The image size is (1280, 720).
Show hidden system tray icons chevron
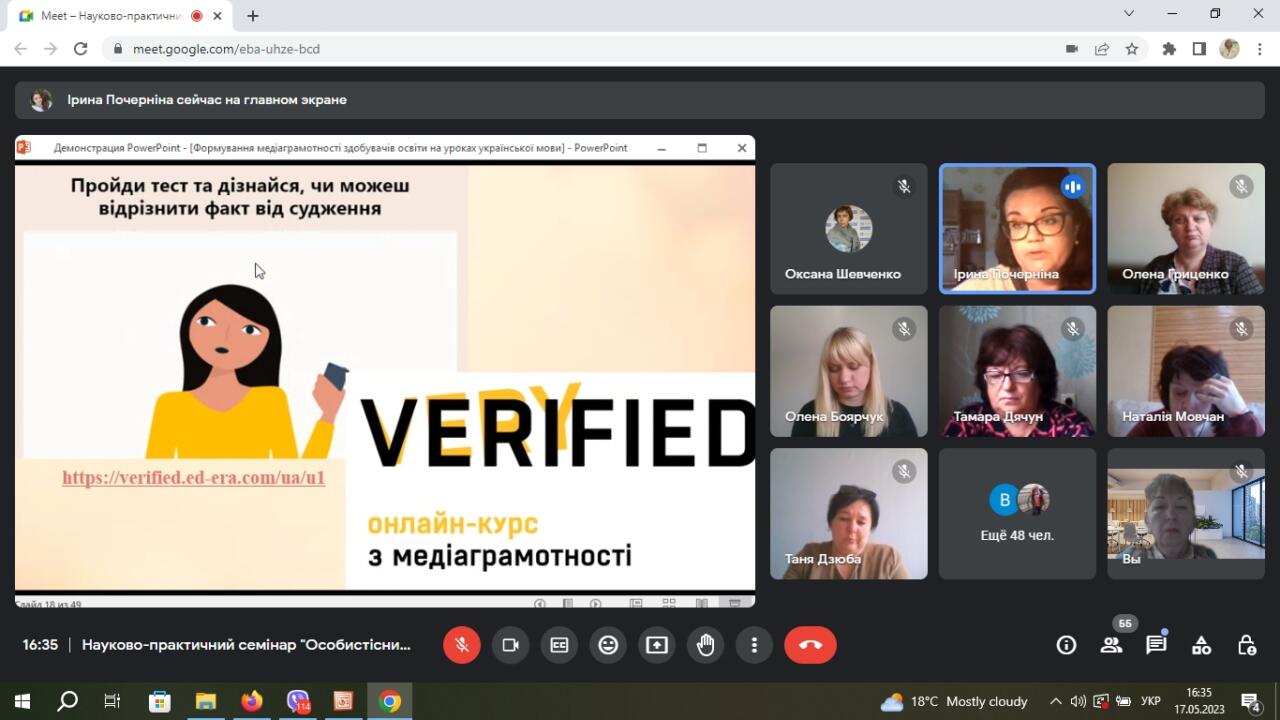(x=1055, y=701)
